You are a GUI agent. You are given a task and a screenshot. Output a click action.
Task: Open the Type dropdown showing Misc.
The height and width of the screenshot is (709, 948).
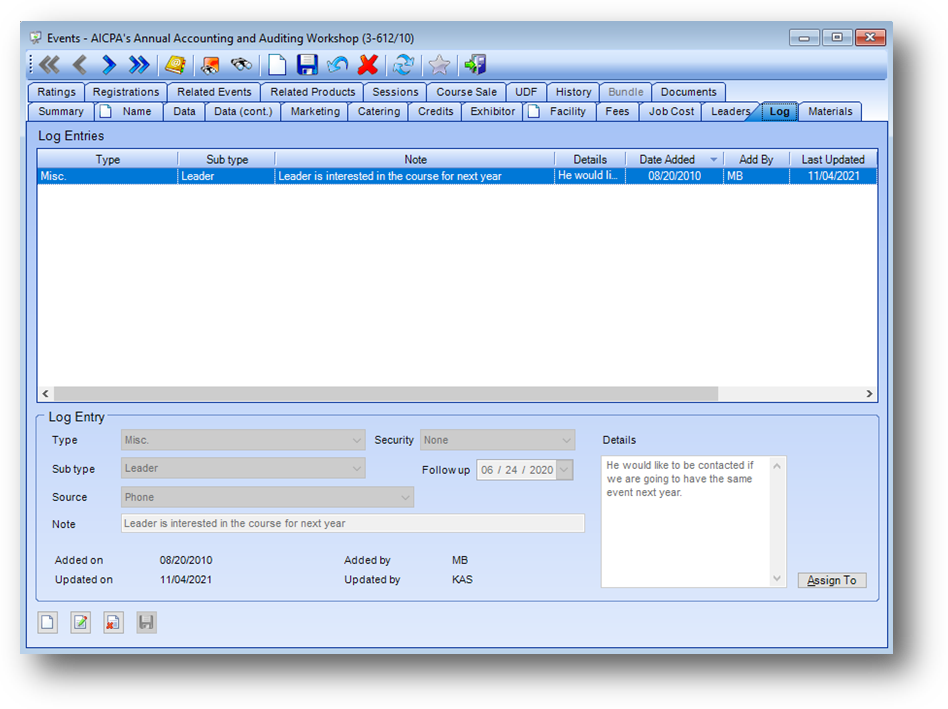coord(243,440)
